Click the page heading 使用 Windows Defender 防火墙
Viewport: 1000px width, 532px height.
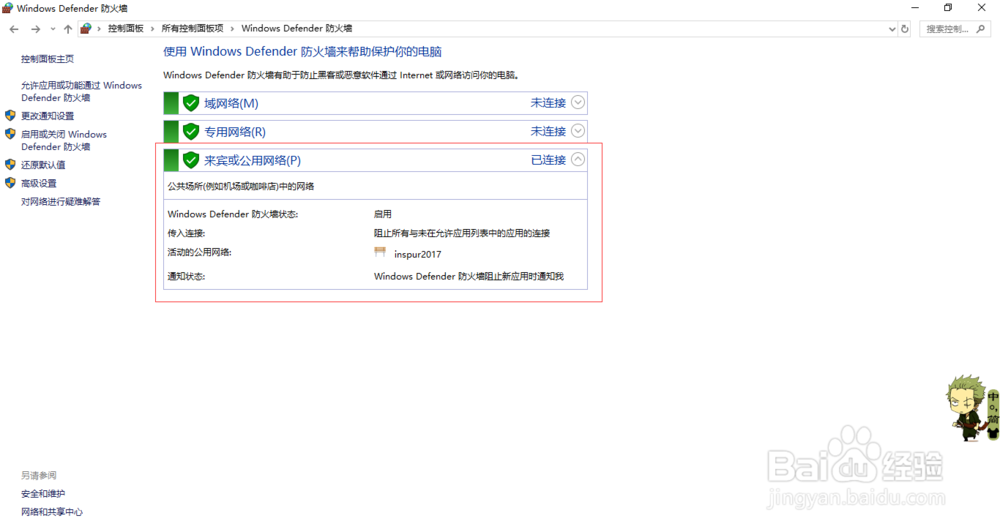click(302, 52)
